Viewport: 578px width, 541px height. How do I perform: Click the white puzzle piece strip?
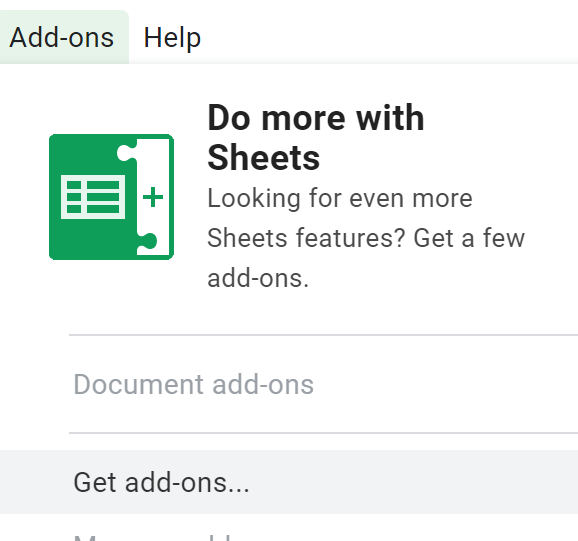[x=153, y=197]
